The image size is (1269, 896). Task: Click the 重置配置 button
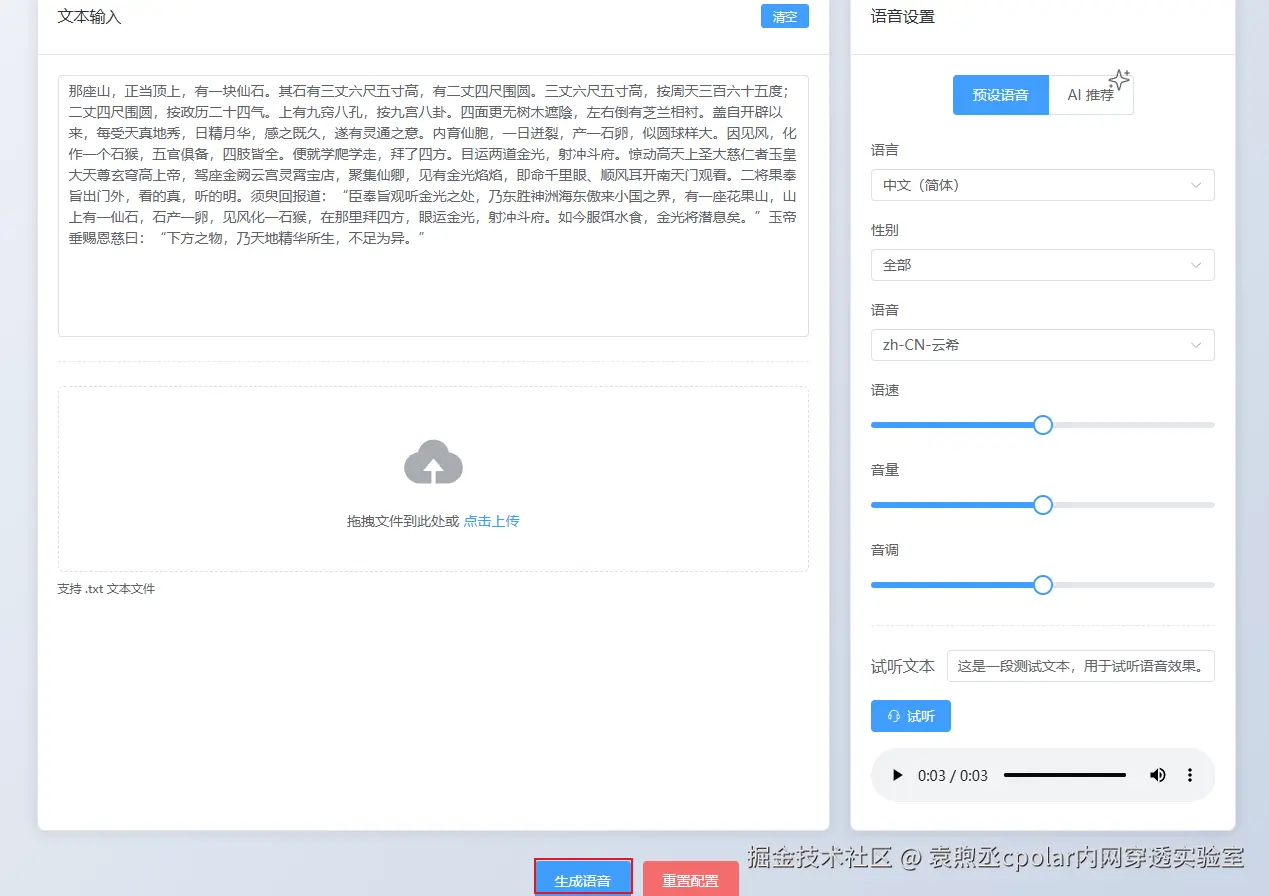click(691, 879)
